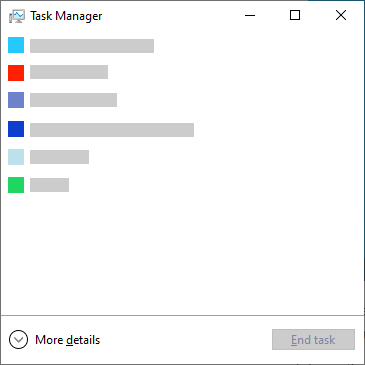Image resolution: width=365 pixels, height=365 pixels.
Task: Select the shortest process name beside green icon
Action: pos(49,185)
